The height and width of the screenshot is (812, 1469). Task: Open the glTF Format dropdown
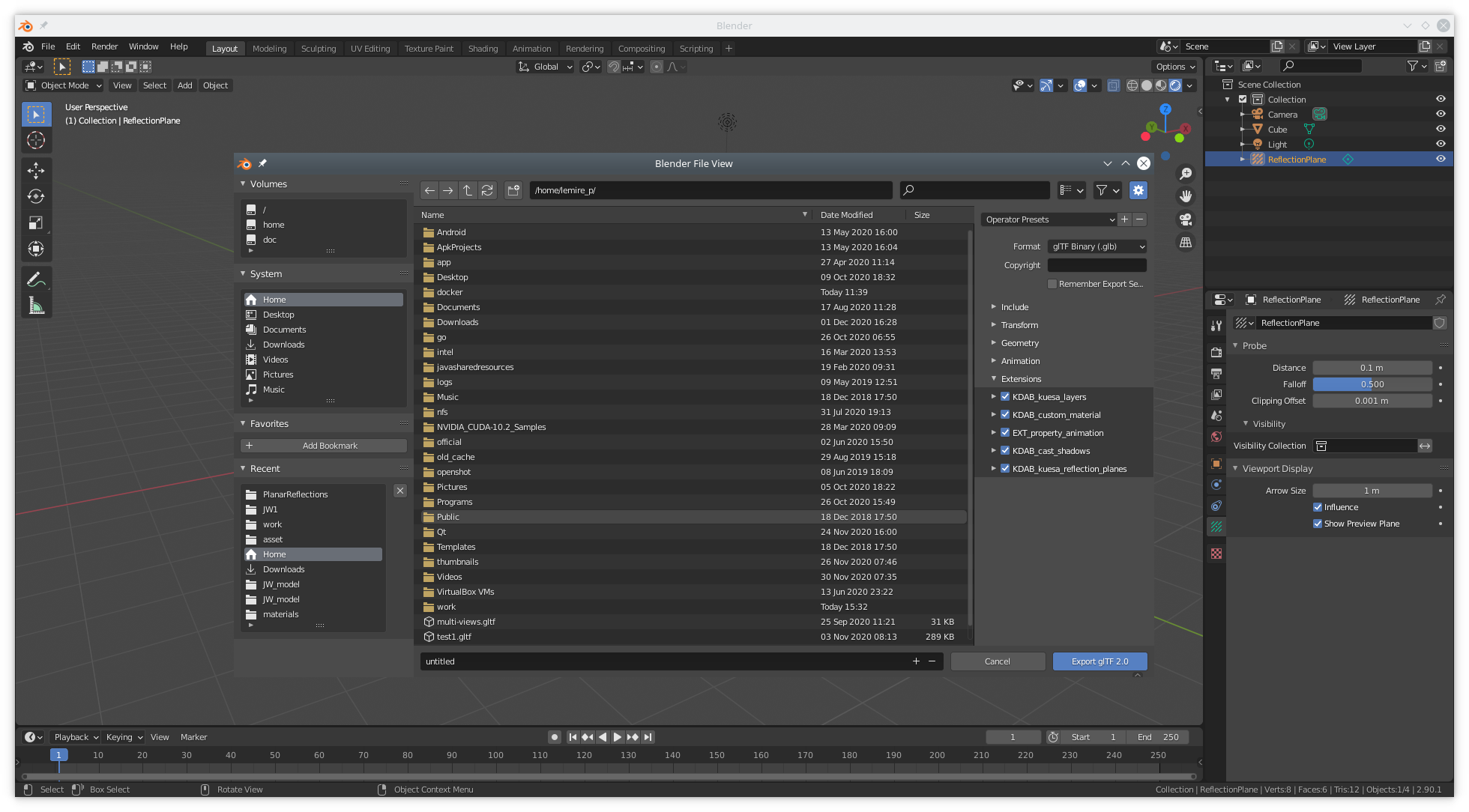[x=1097, y=246]
